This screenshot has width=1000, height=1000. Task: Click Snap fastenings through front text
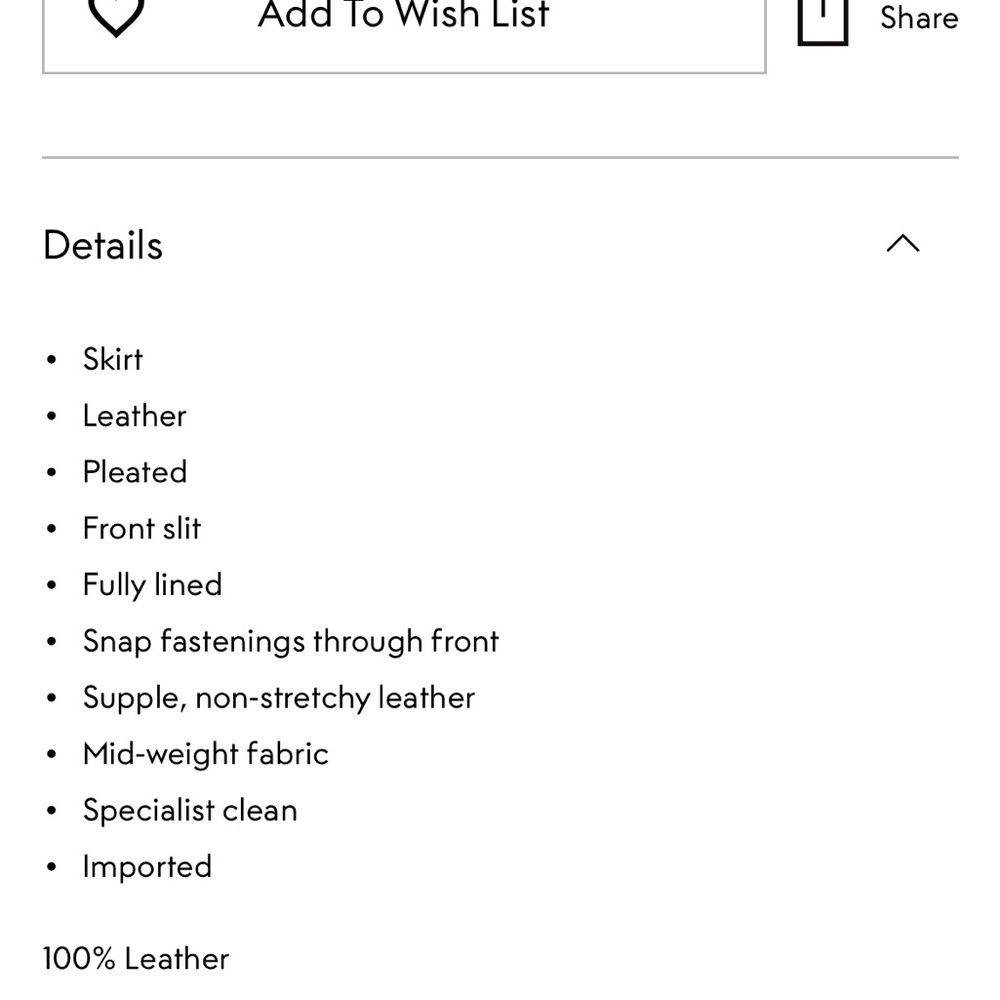click(x=291, y=642)
